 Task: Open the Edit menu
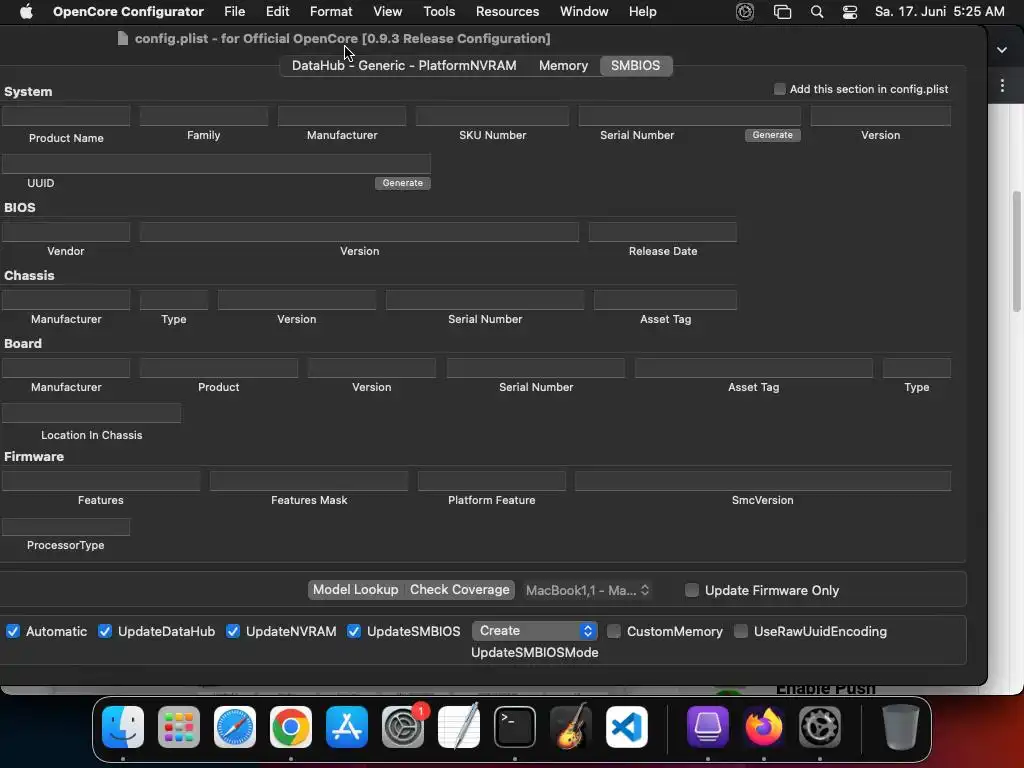tap(277, 12)
